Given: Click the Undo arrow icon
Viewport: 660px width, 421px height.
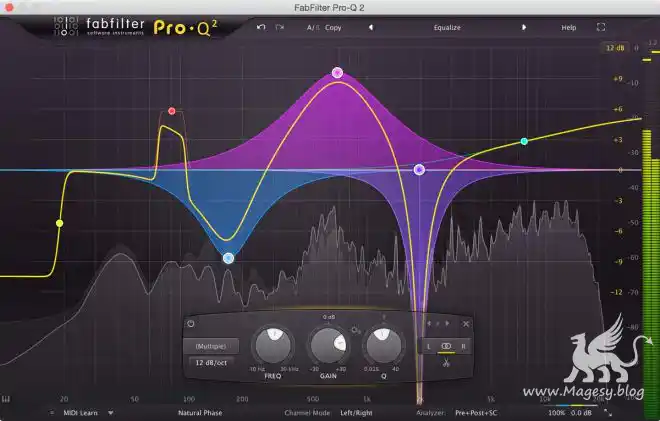Looking at the screenshot, I should click(x=261, y=27).
